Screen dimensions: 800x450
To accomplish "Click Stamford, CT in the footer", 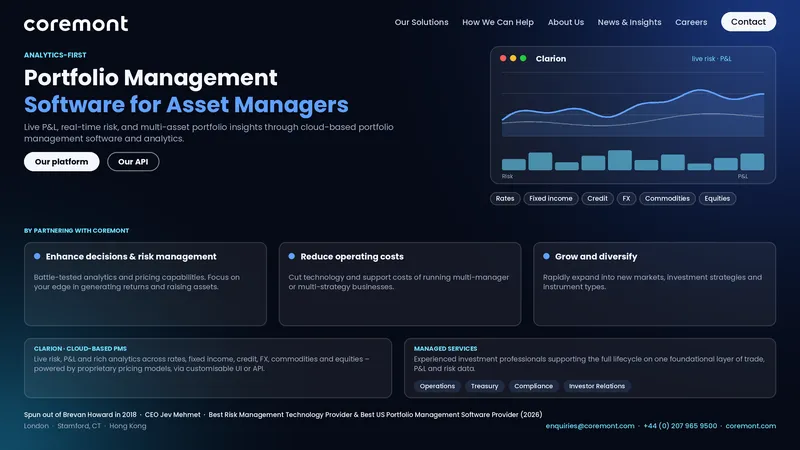I will point(79,426).
